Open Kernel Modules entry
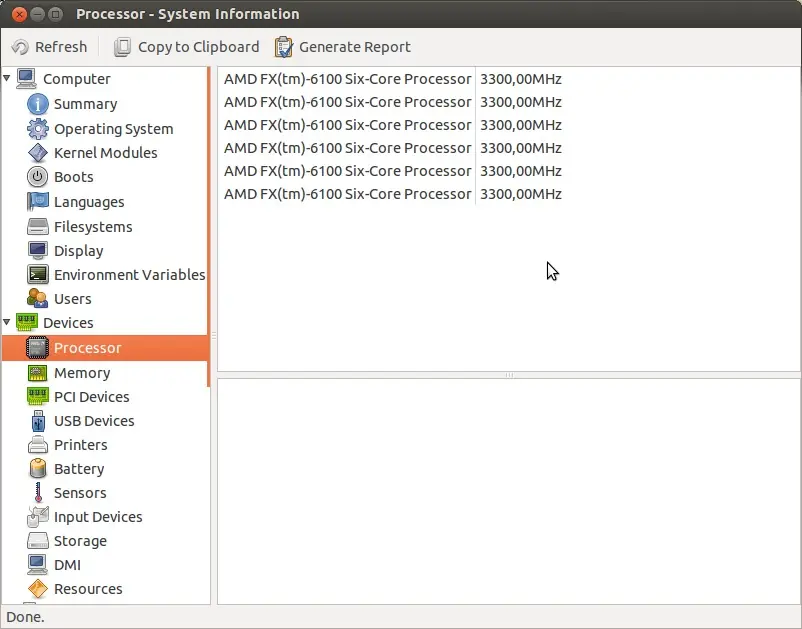 (105, 153)
